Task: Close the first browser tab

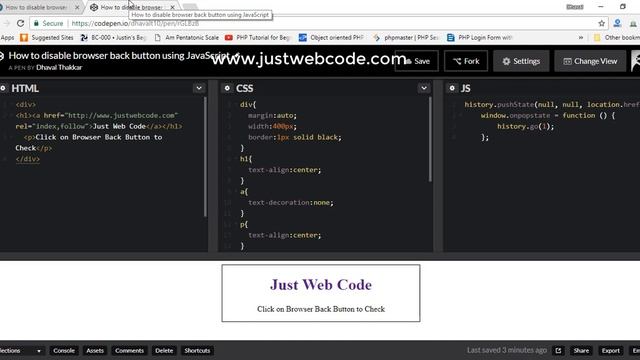Action: [x=77, y=7]
